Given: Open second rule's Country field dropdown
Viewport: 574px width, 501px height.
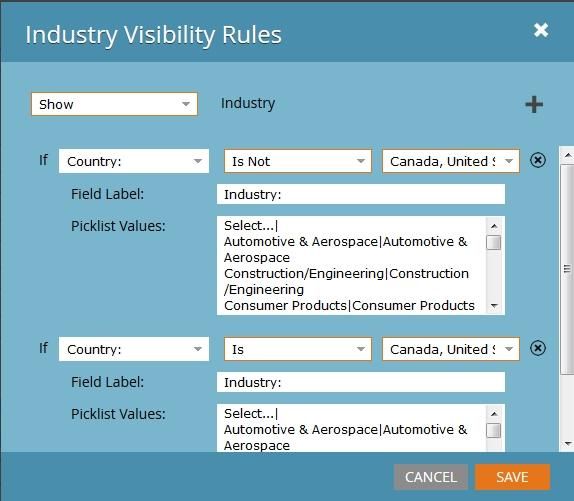Looking at the screenshot, I should (134, 349).
